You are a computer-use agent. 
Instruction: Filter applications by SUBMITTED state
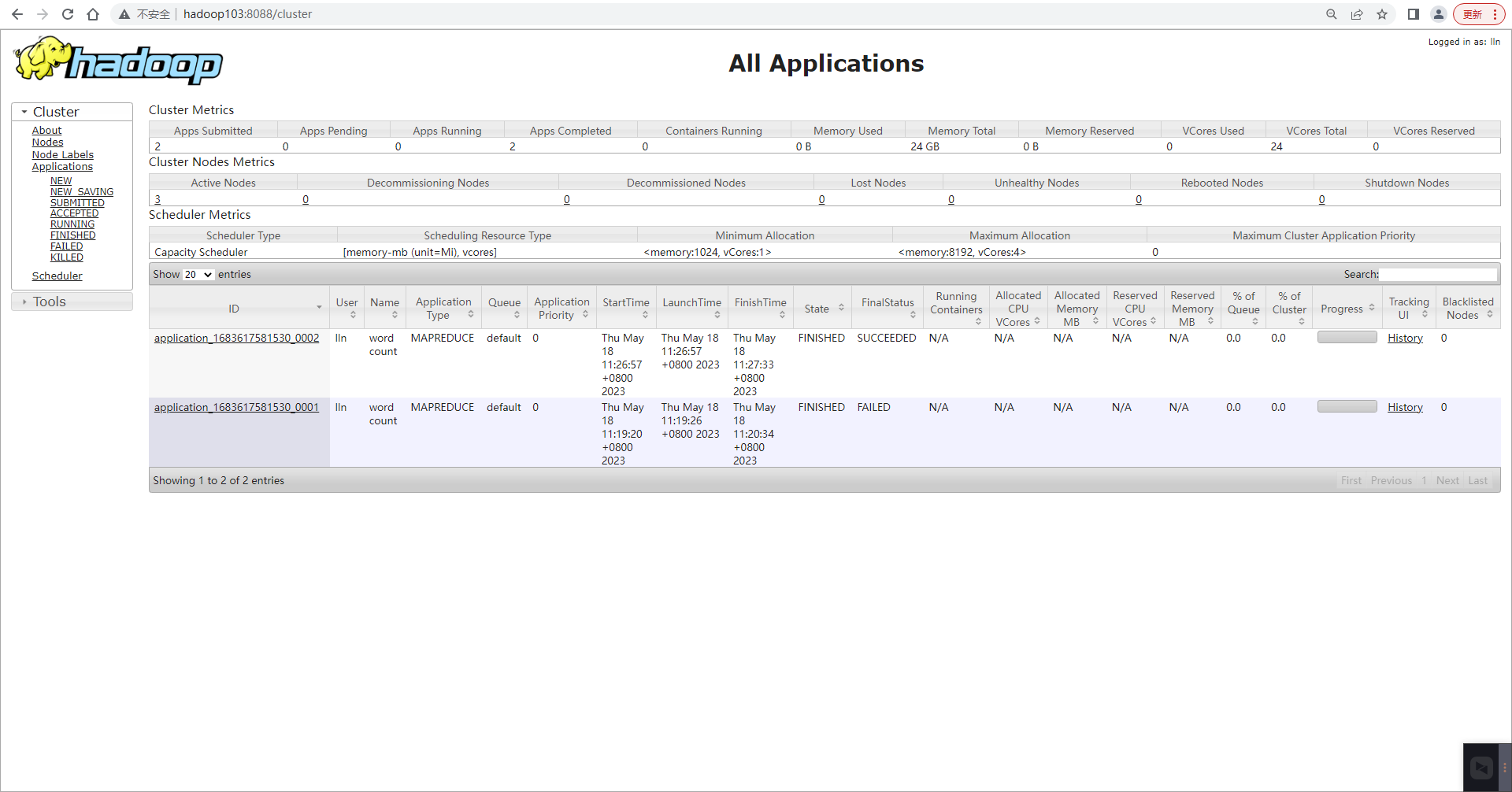[x=77, y=203]
